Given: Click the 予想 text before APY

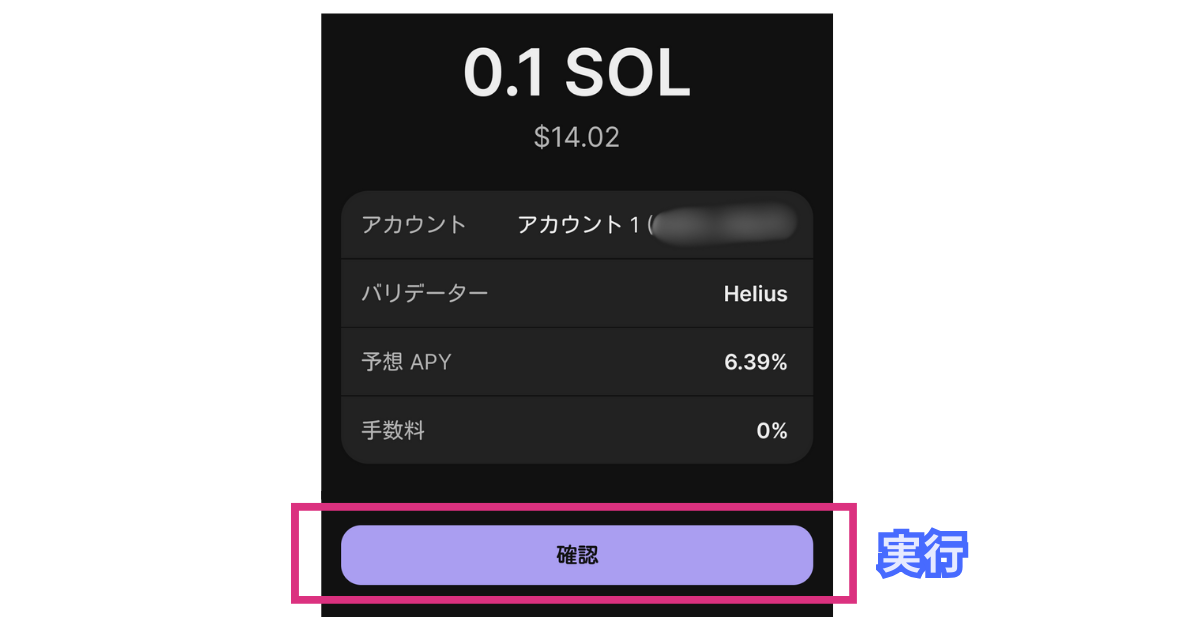Looking at the screenshot, I should 382,362.
